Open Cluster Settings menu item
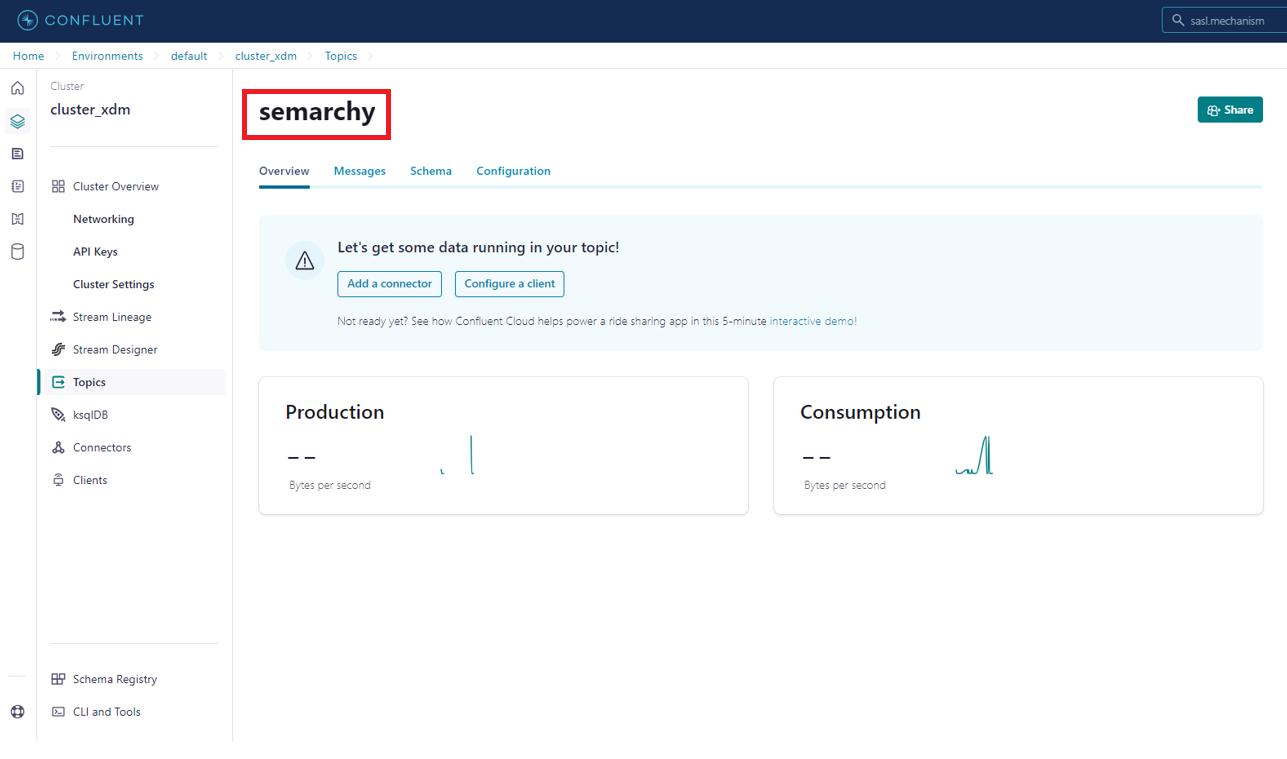 click(x=113, y=284)
